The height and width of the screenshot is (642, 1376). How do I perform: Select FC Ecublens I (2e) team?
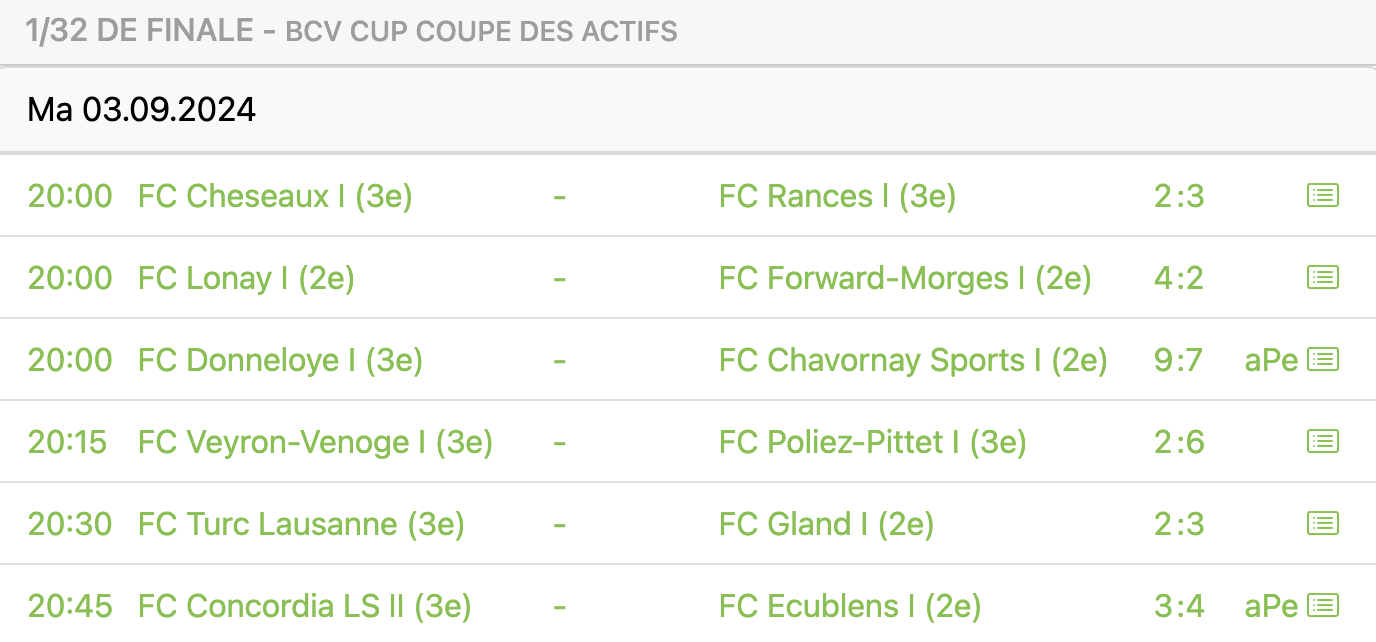(x=850, y=607)
